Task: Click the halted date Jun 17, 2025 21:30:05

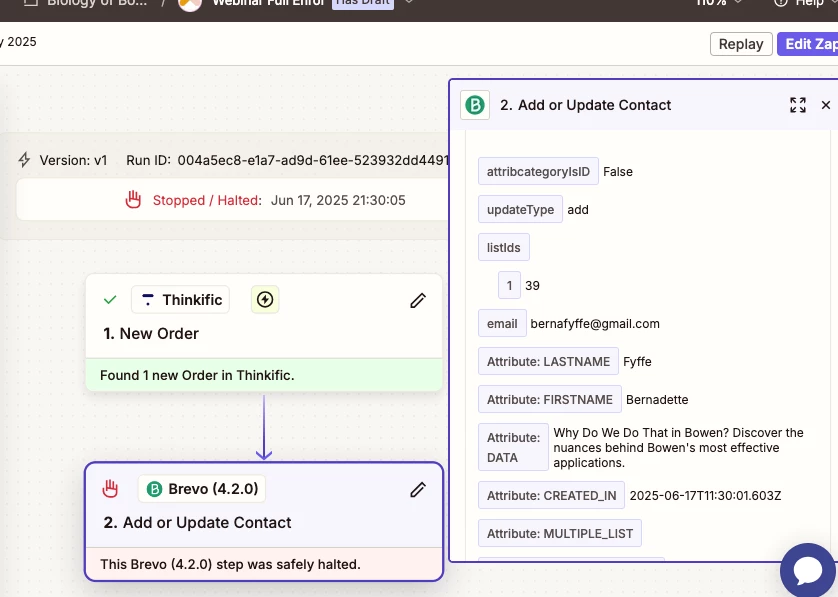Action: [338, 200]
